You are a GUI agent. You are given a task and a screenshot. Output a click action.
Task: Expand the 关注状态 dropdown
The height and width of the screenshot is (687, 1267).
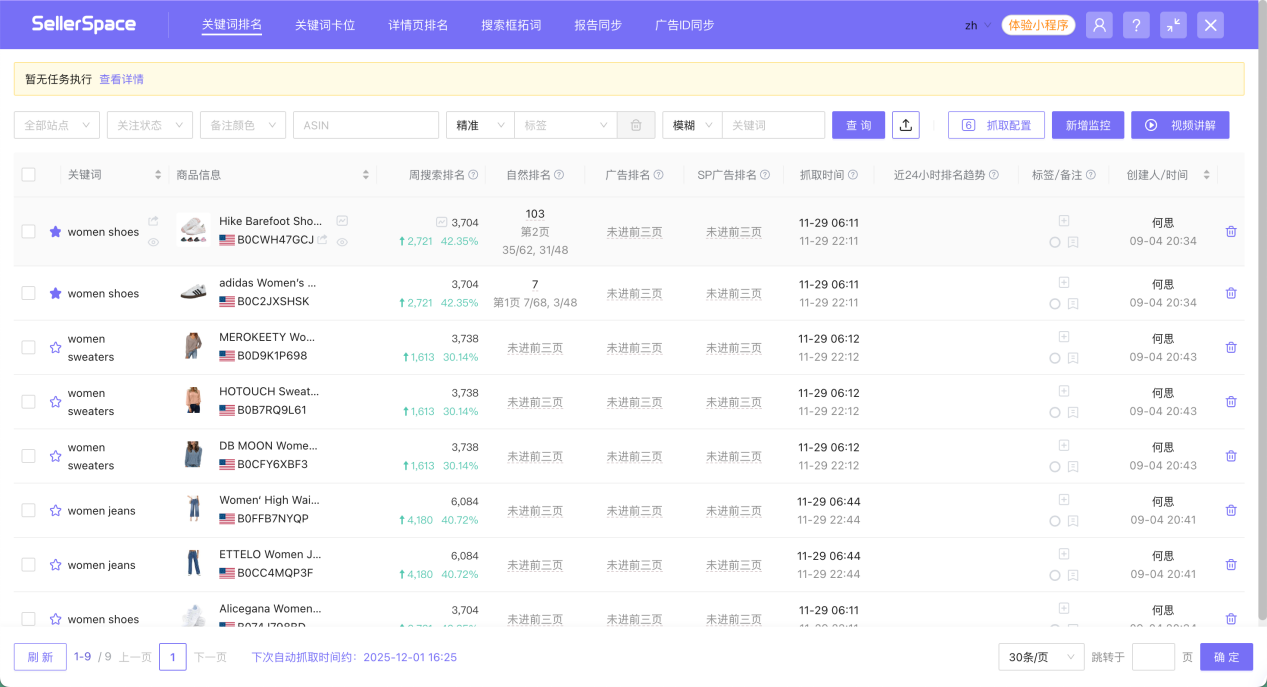(x=147, y=124)
